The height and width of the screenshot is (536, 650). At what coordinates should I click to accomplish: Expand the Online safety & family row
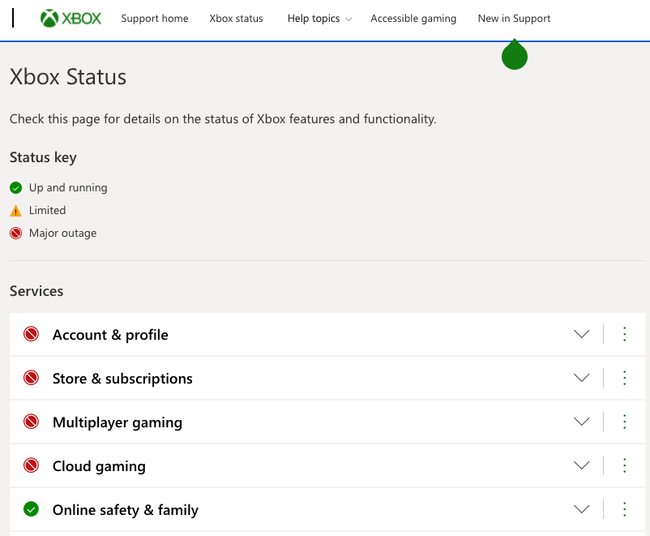tap(582, 509)
